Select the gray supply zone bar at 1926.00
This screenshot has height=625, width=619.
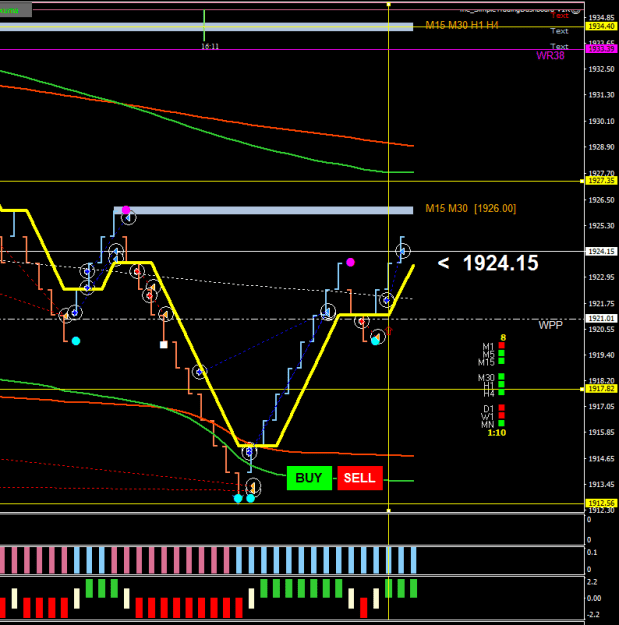coord(263,210)
